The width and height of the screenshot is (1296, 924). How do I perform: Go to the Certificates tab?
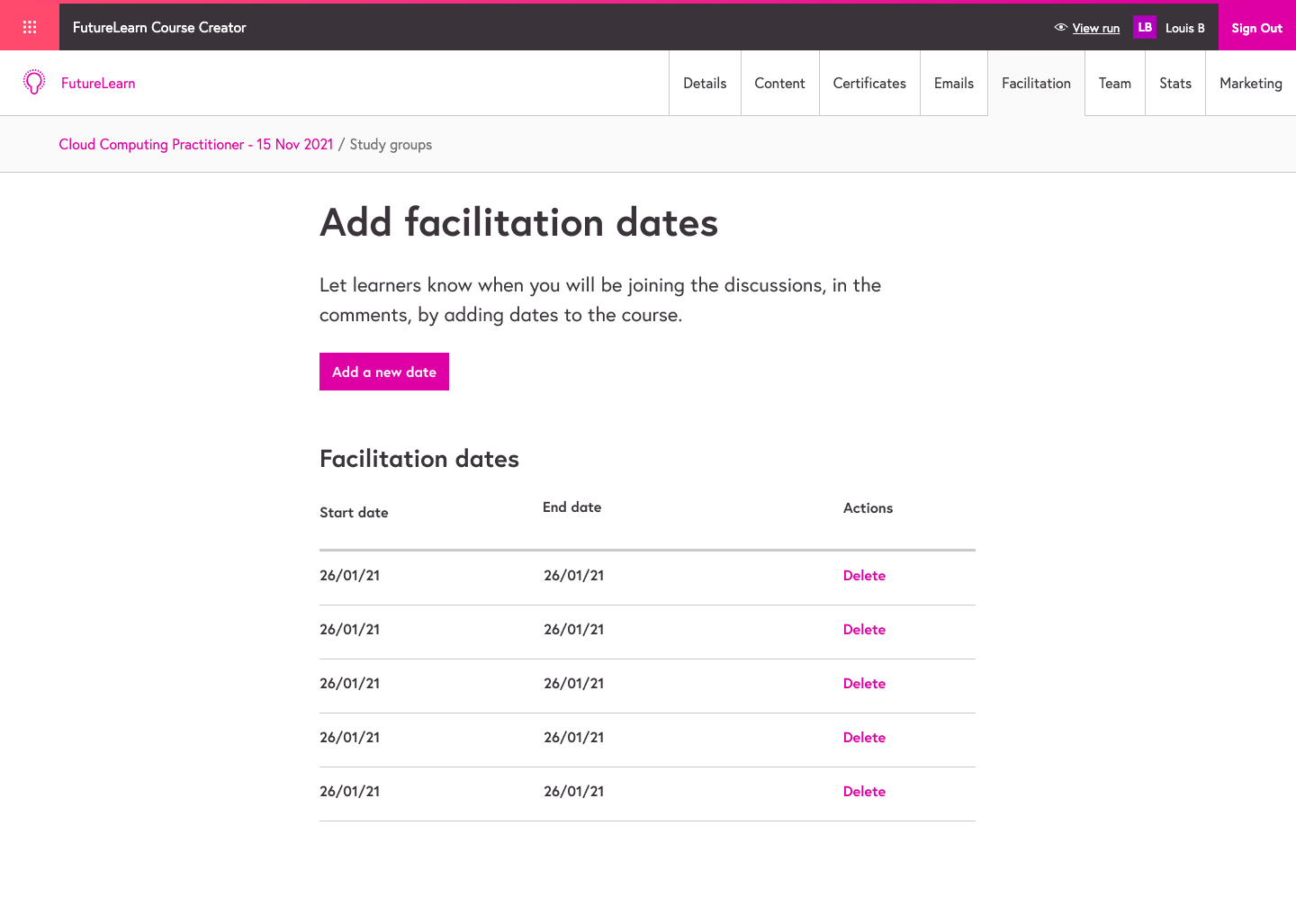[869, 83]
